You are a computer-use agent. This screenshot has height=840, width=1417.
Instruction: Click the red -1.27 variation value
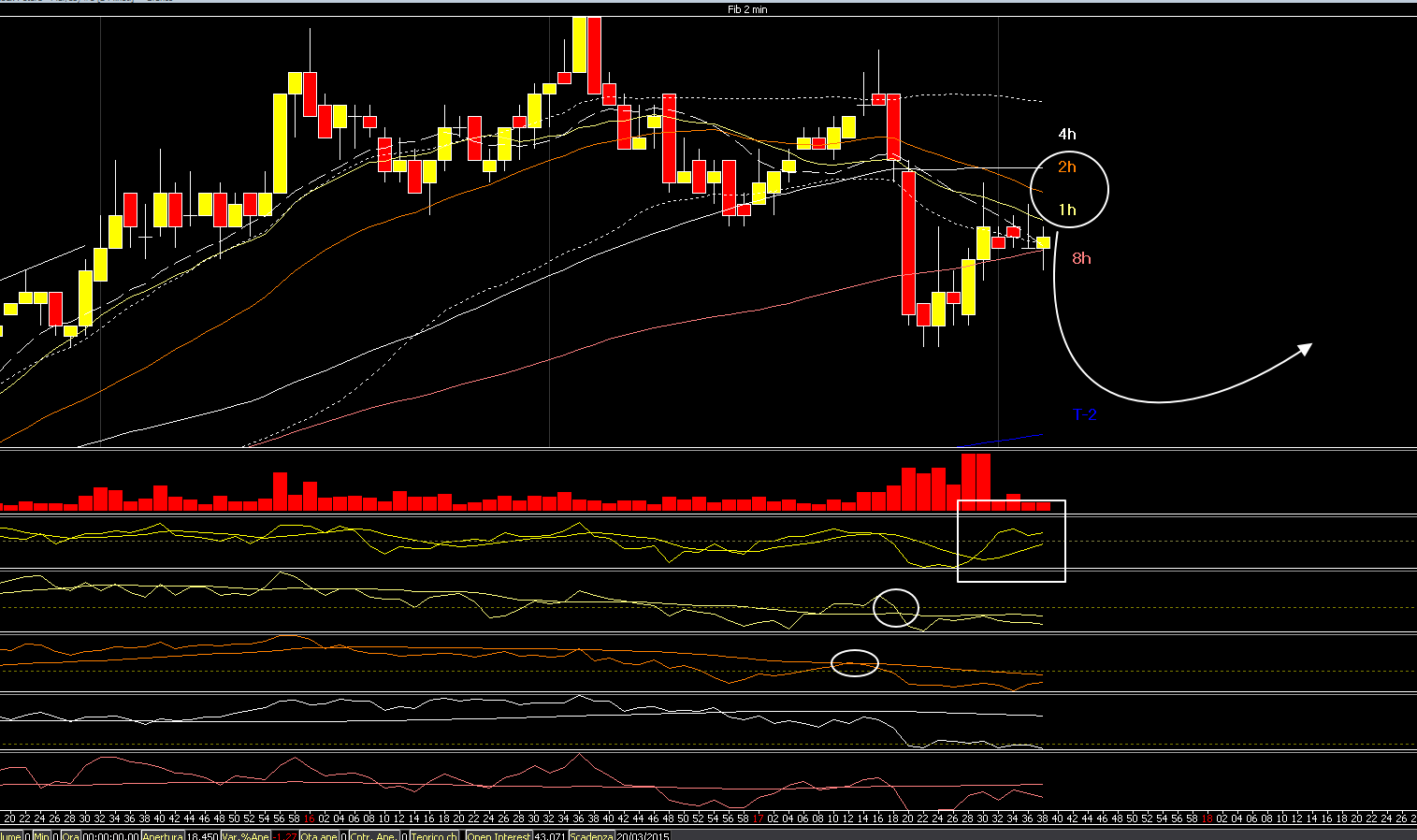click(x=284, y=836)
